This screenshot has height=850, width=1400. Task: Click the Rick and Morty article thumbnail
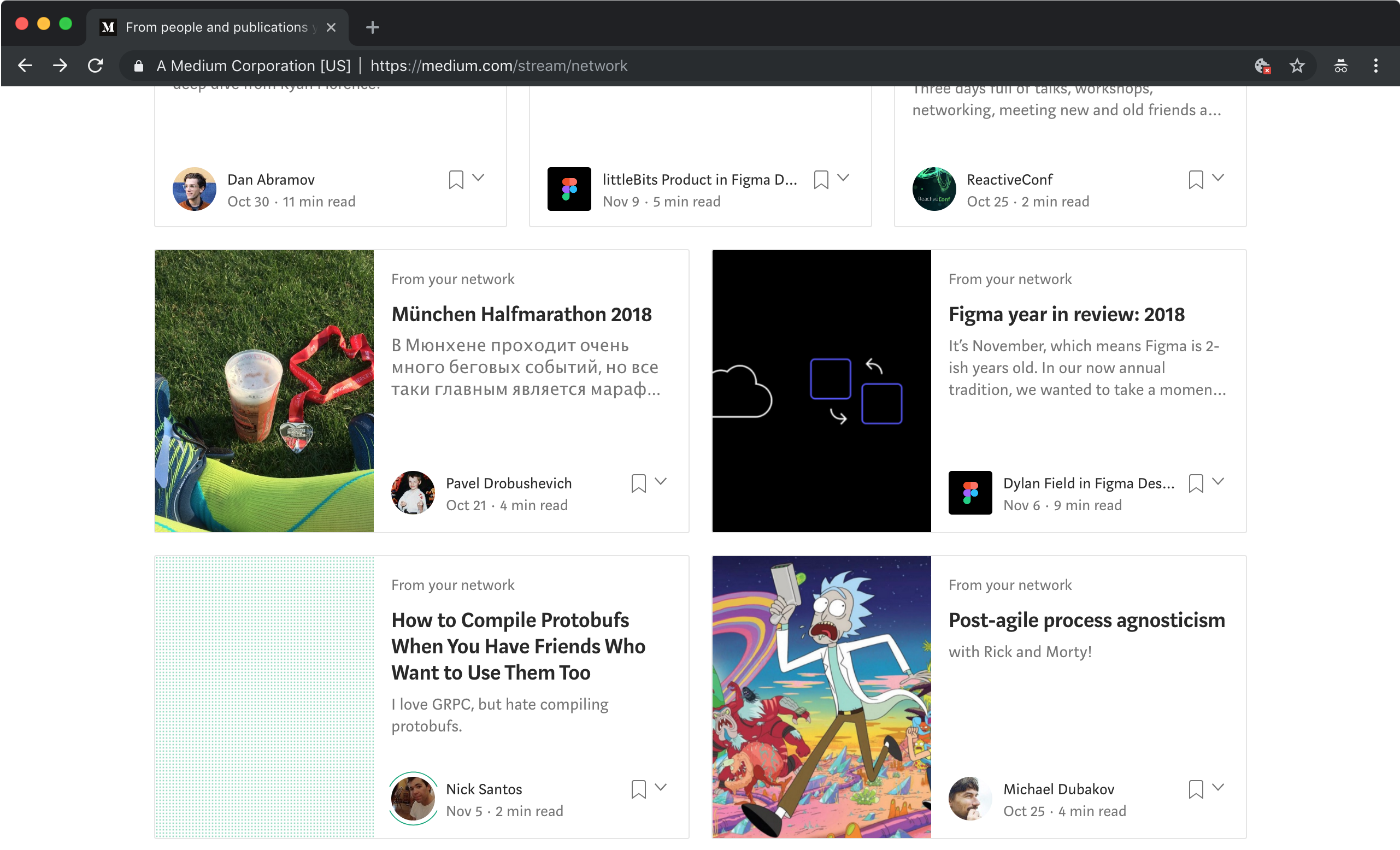(x=821, y=696)
